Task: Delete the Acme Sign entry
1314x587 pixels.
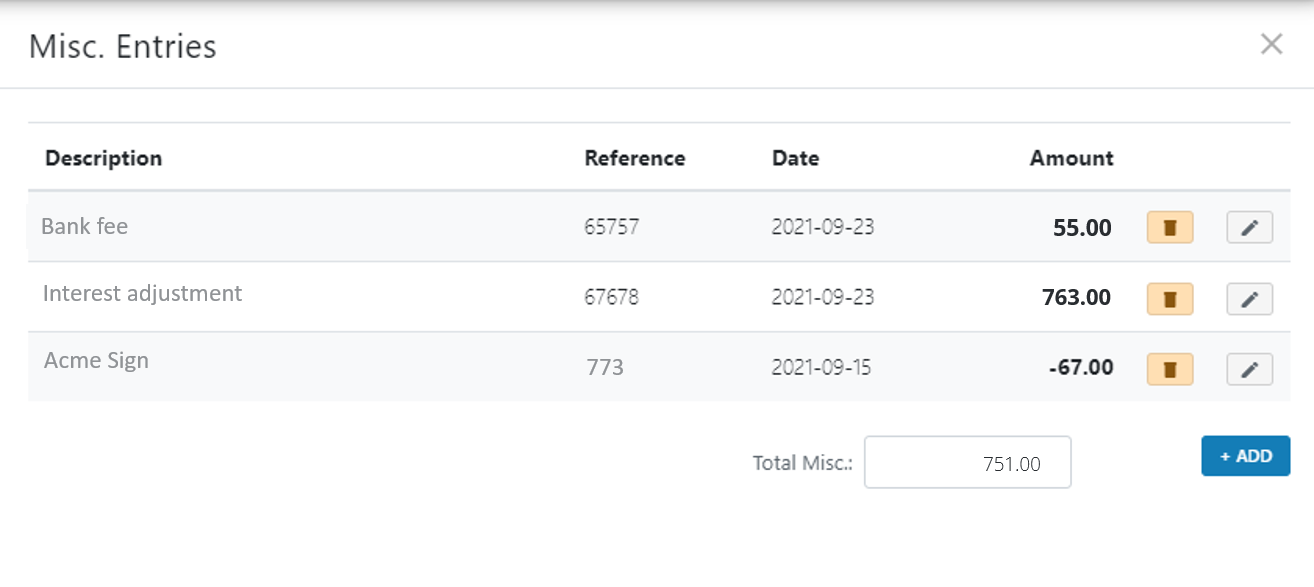Action: 1169,368
